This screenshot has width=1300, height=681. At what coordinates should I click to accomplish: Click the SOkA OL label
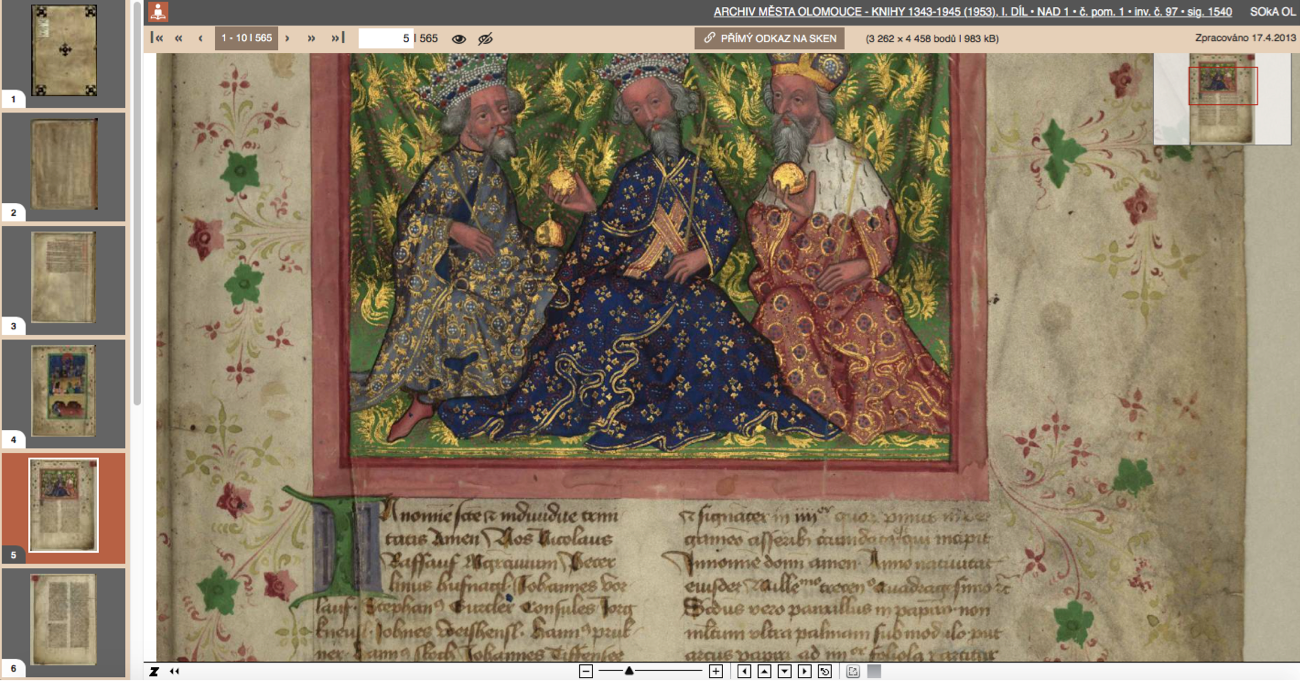pos(1273,12)
